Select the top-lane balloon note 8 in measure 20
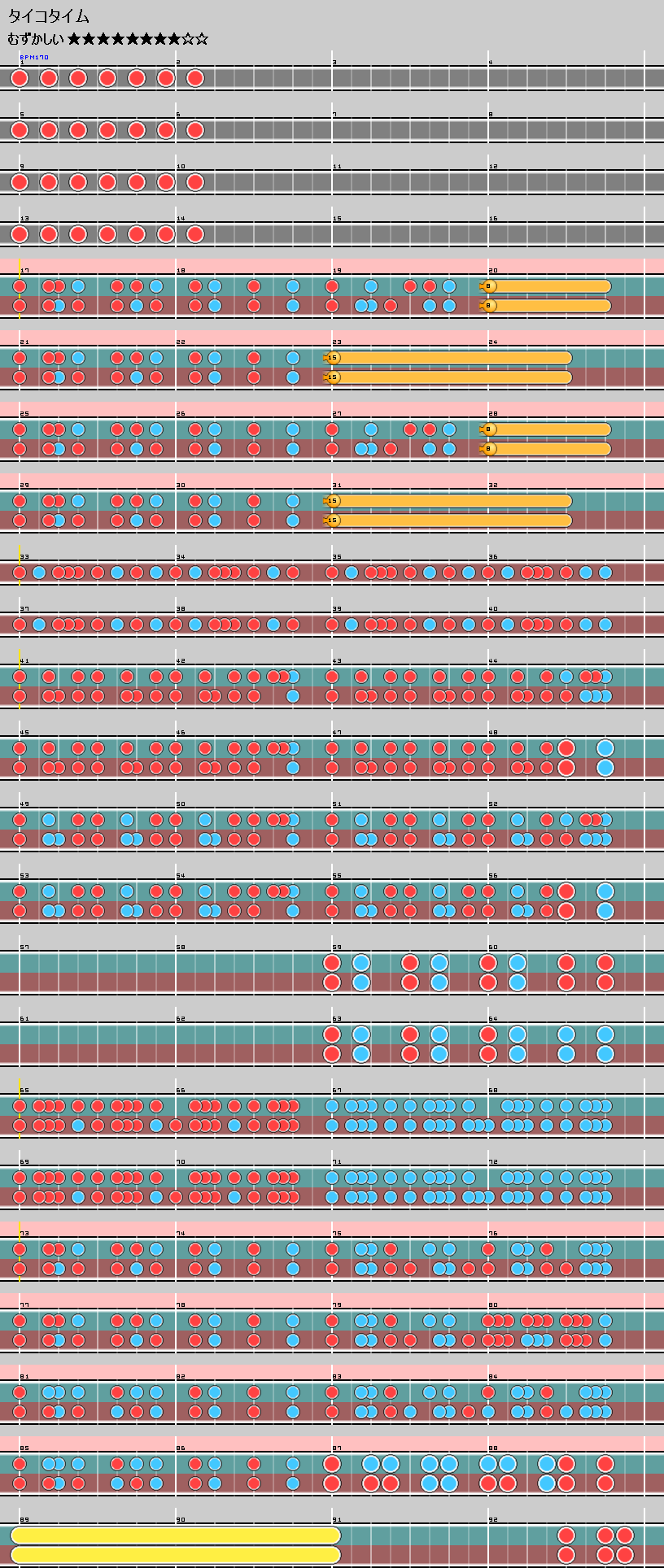This screenshot has height=1568, width=664. (x=488, y=286)
